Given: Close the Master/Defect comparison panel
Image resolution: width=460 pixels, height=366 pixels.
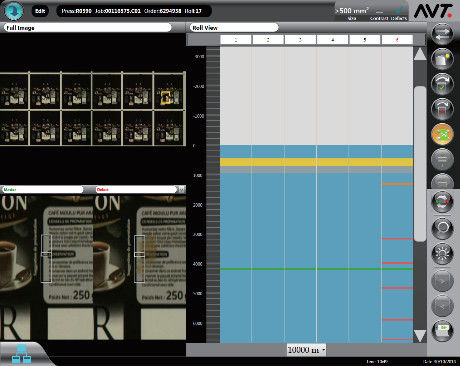Looking at the screenshot, I should pos(181,189).
